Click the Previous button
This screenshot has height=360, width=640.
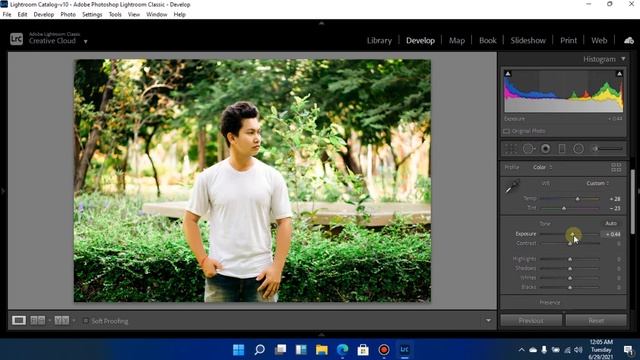pyautogui.click(x=531, y=320)
